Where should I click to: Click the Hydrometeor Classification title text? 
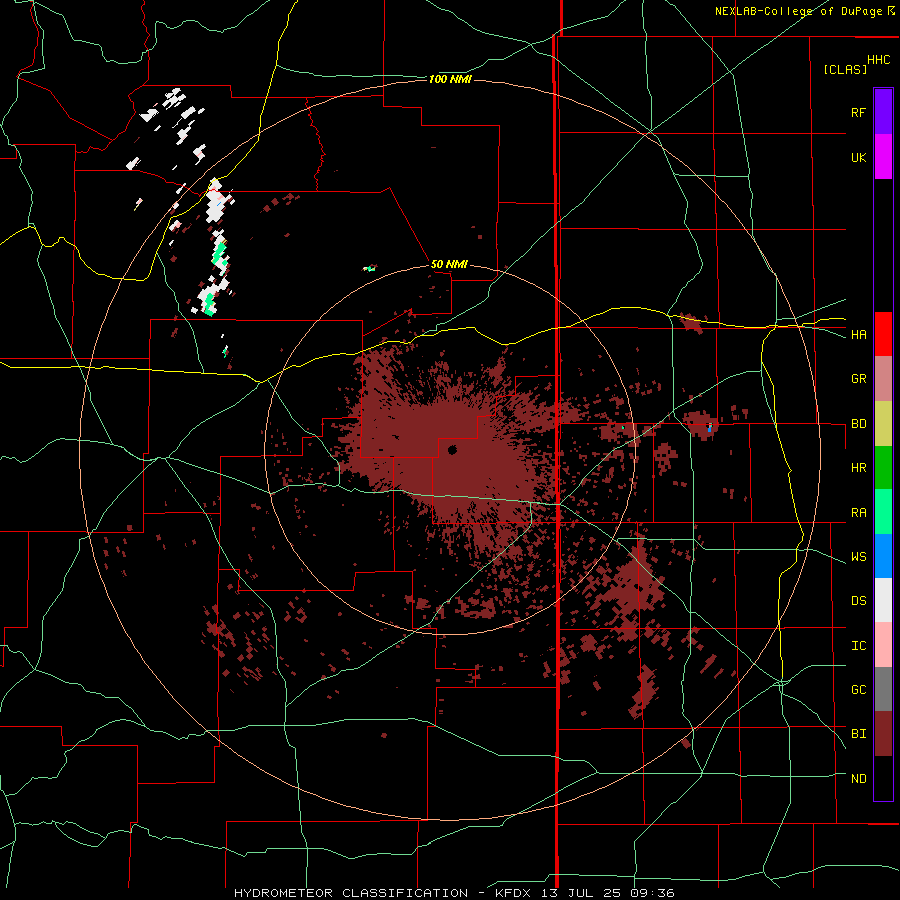[x=351, y=893]
